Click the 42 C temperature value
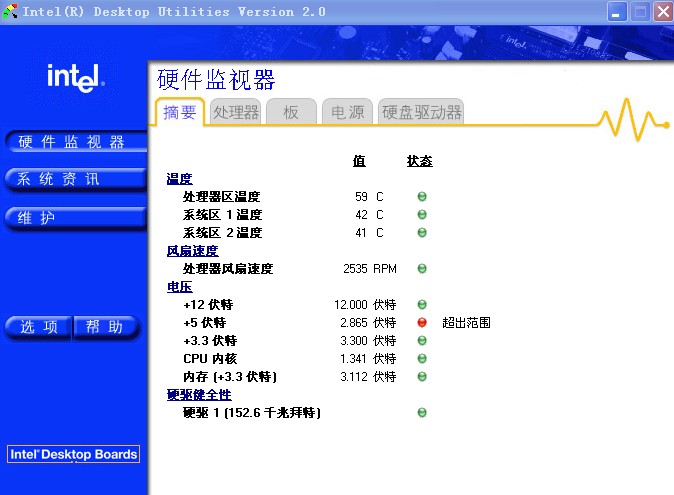 tap(369, 215)
